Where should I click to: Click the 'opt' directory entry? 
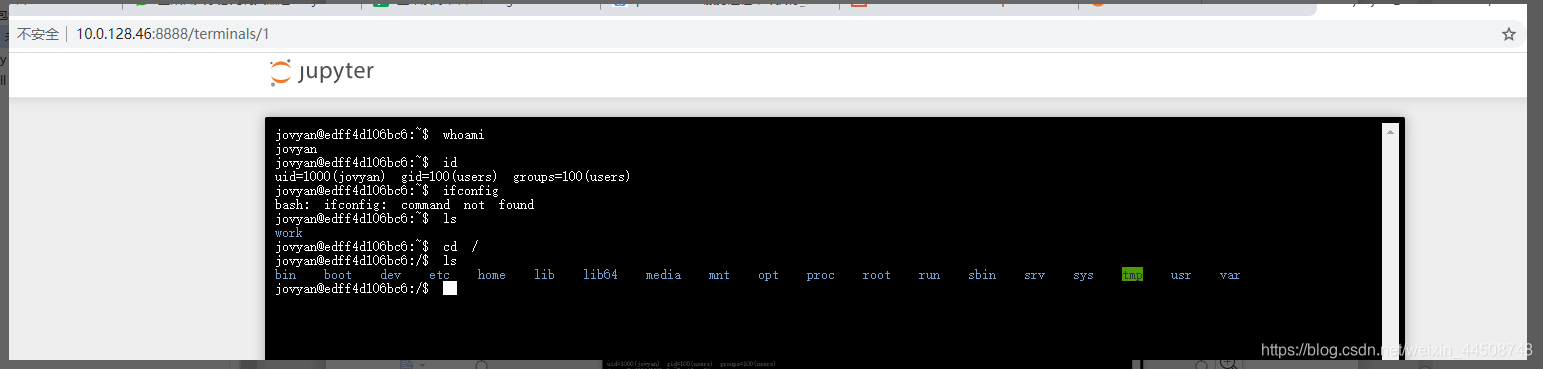pyautogui.click(x=768, y=275)
